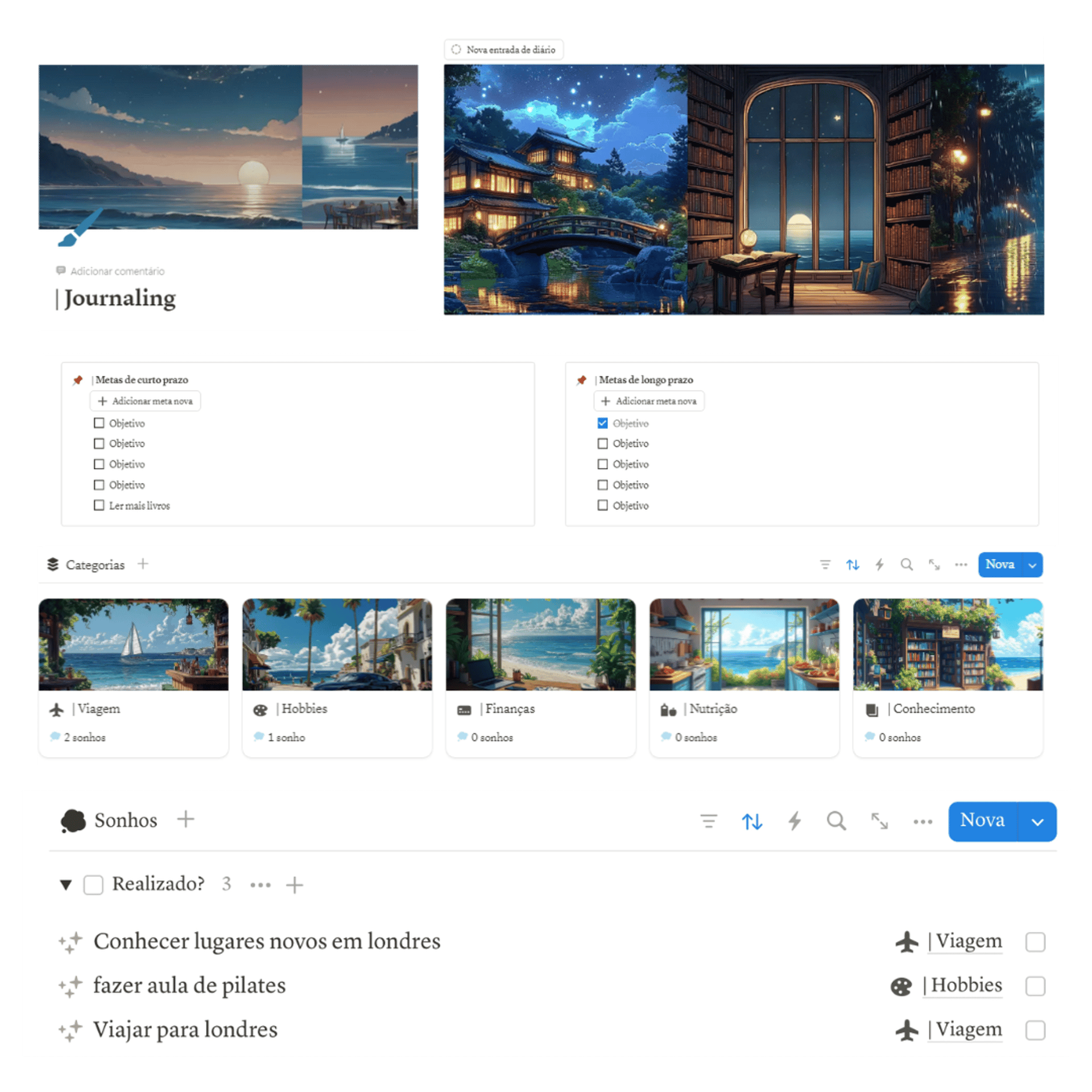Click lightning automation icon in Sonhos toolbar
The width and height of the screenshot is (1092, 1092).
point(795,821)
